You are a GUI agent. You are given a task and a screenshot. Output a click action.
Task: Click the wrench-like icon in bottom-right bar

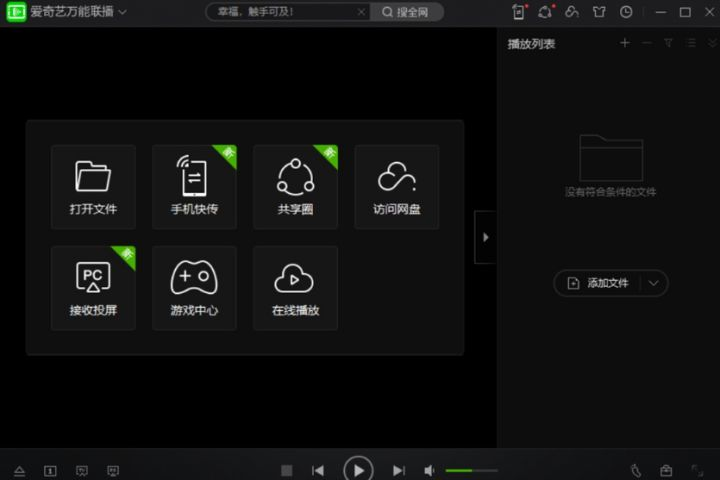point(636,470)
